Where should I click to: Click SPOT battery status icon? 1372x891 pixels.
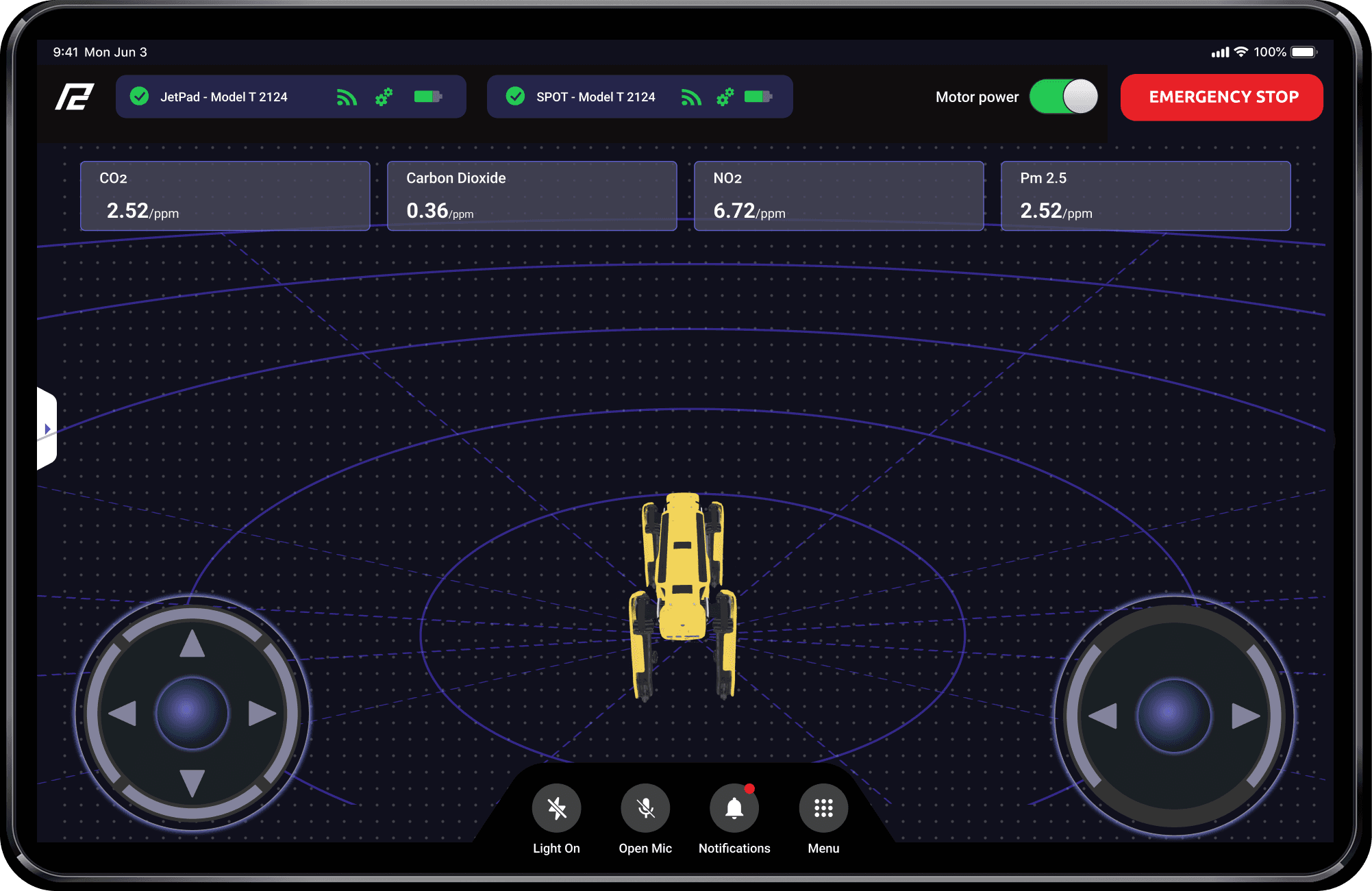(758, 97)
